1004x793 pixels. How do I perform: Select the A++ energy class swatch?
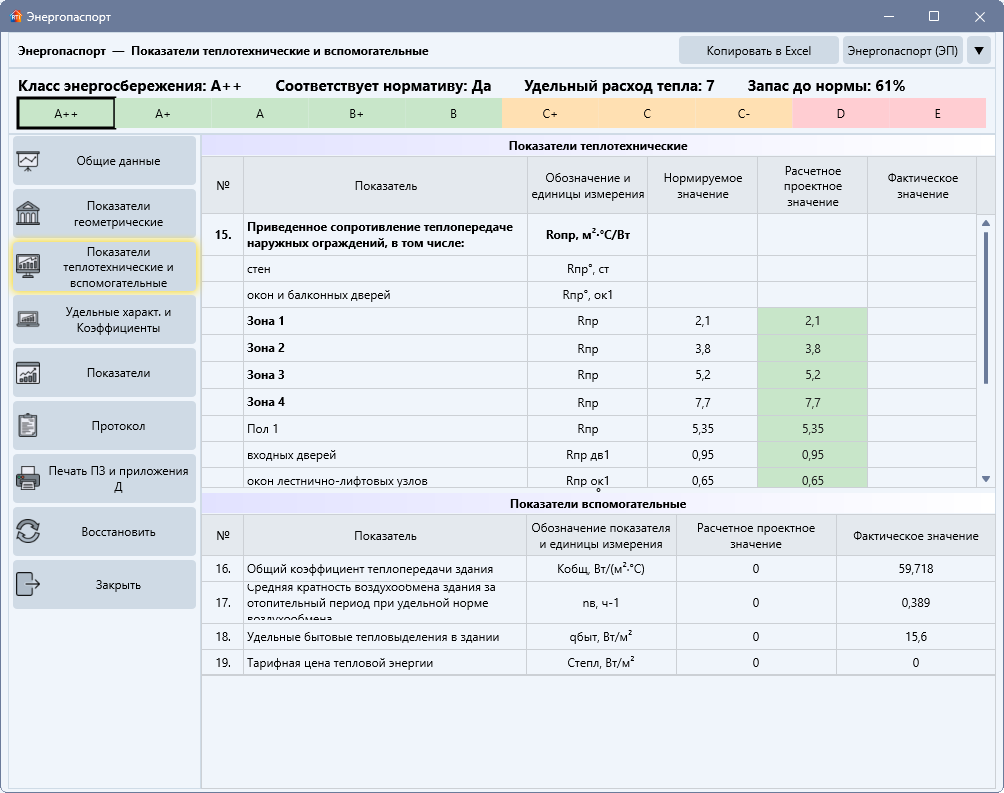(66, 113)
